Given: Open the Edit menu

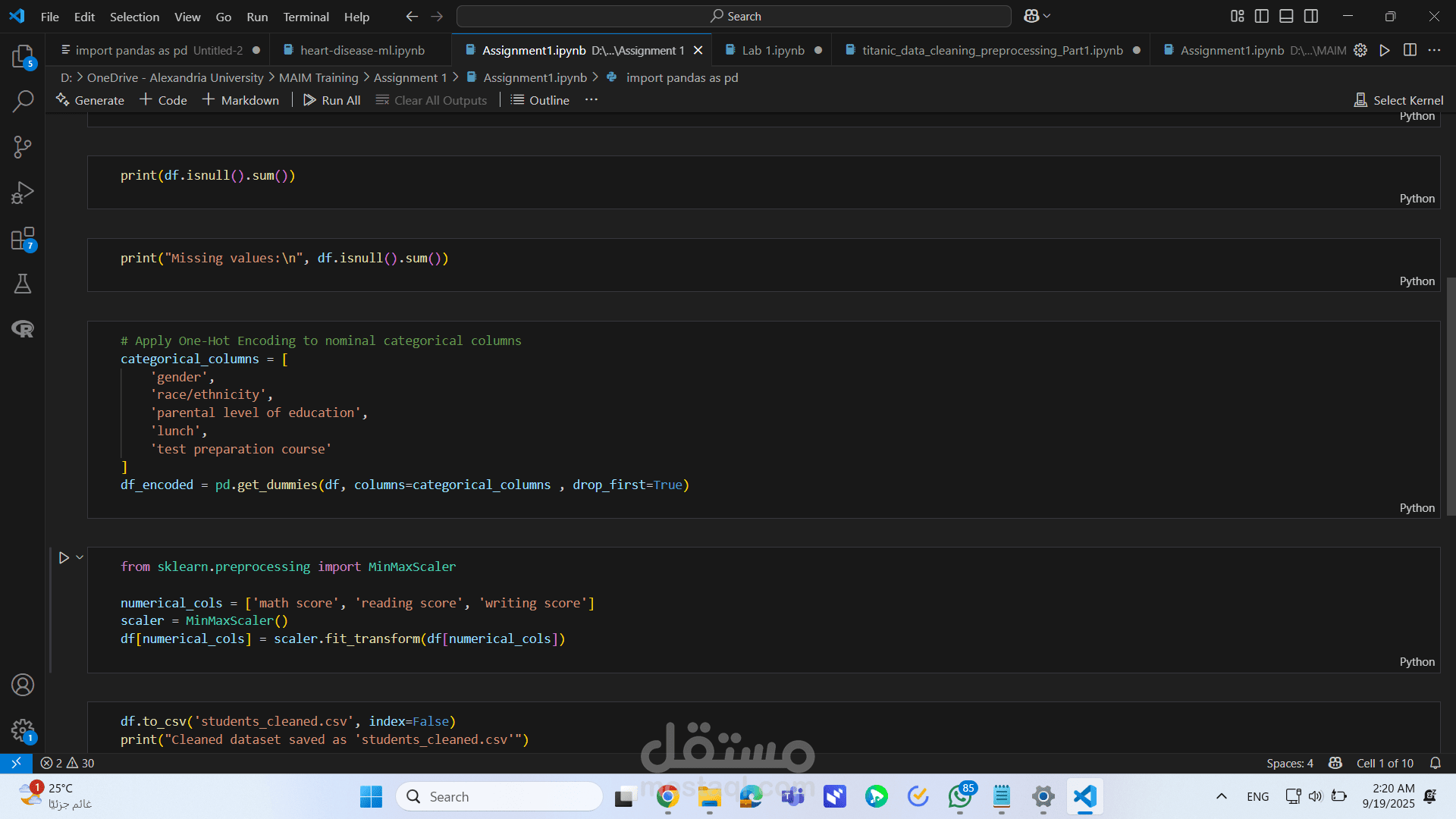Looking at the screenshot, I should coord(84,17).
